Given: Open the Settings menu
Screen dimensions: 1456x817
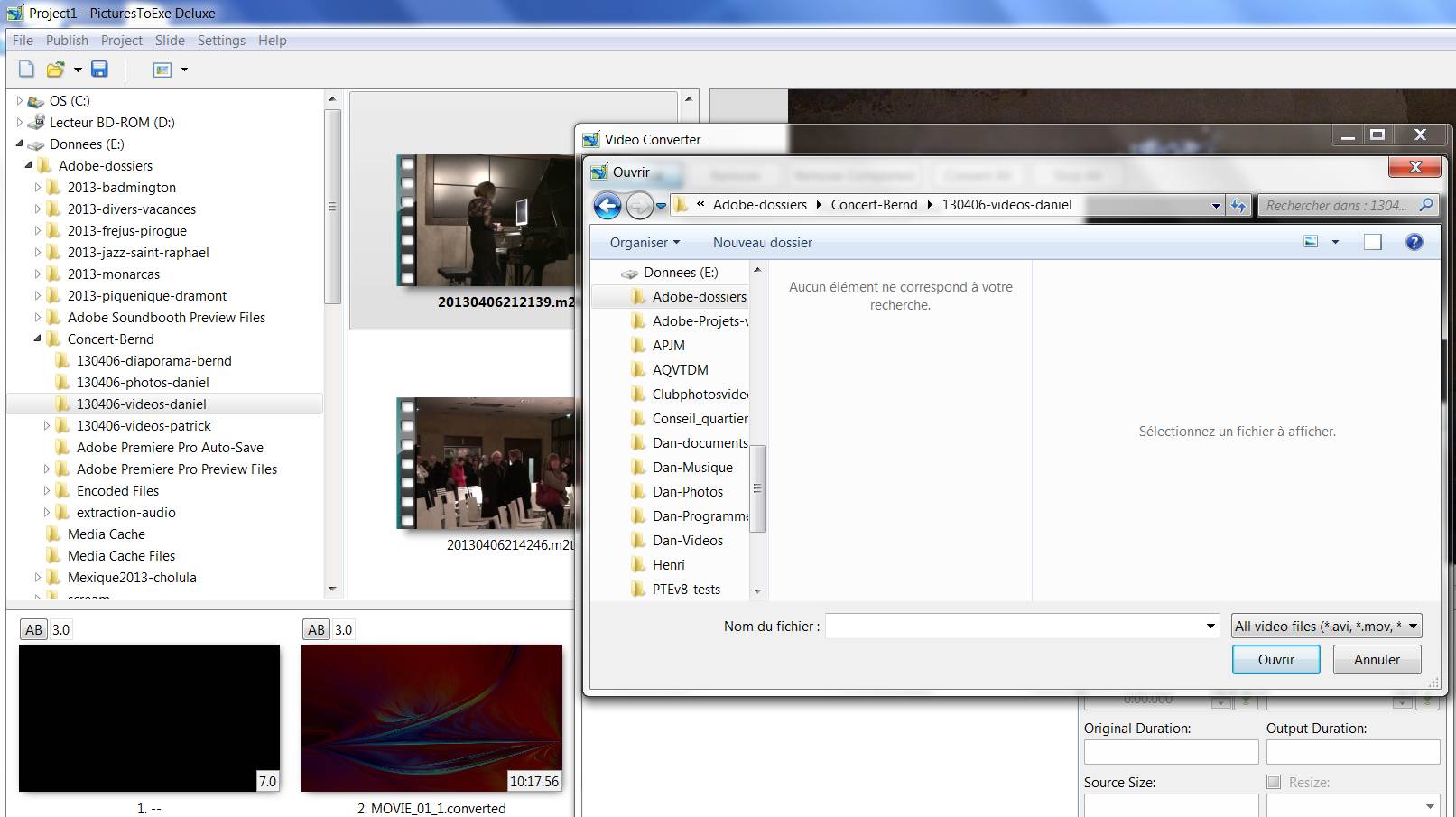Looking at the screenshot, I should tap(221, 41).
